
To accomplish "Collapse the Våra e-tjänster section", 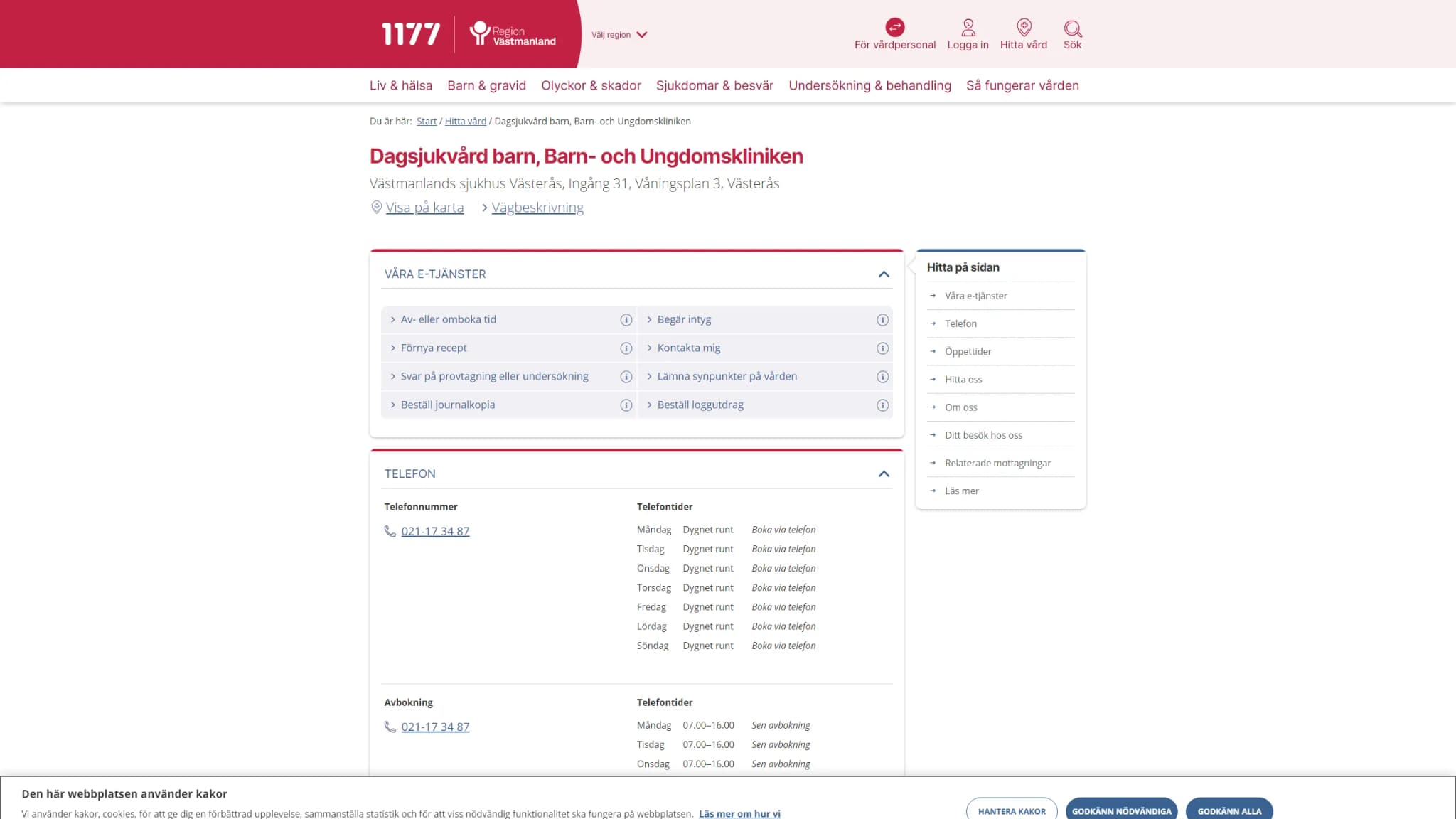I will 884,274.
